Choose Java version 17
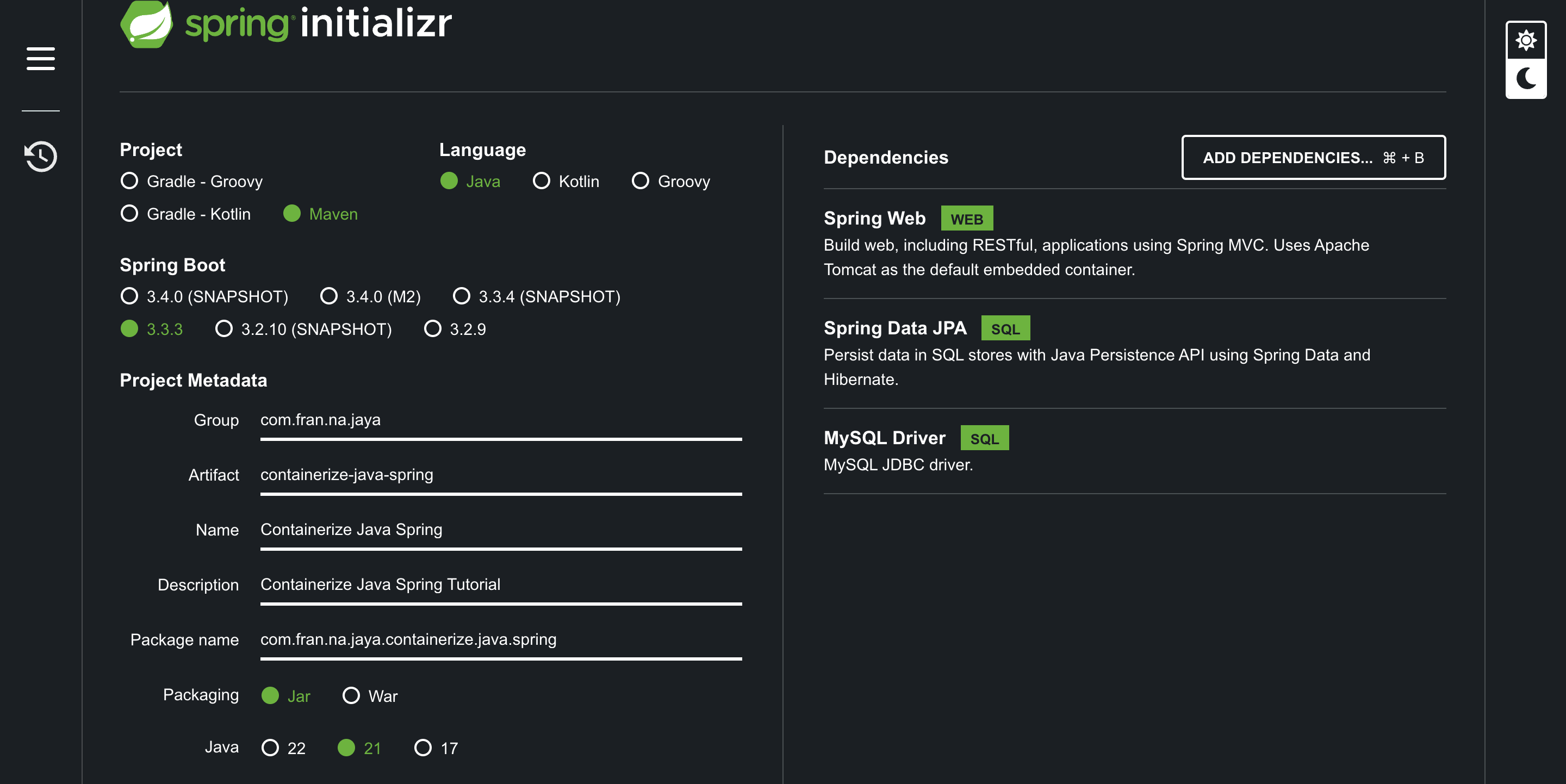The height and width of the screenshot is (784, 1566). 436,748
